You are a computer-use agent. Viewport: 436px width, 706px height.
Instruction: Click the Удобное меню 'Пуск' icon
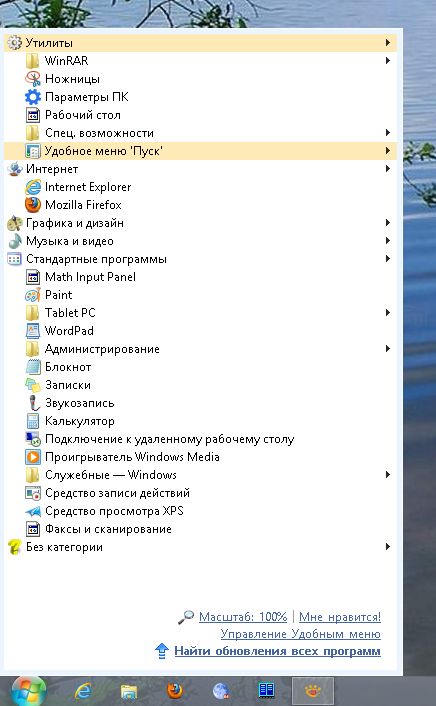(32, 151)
